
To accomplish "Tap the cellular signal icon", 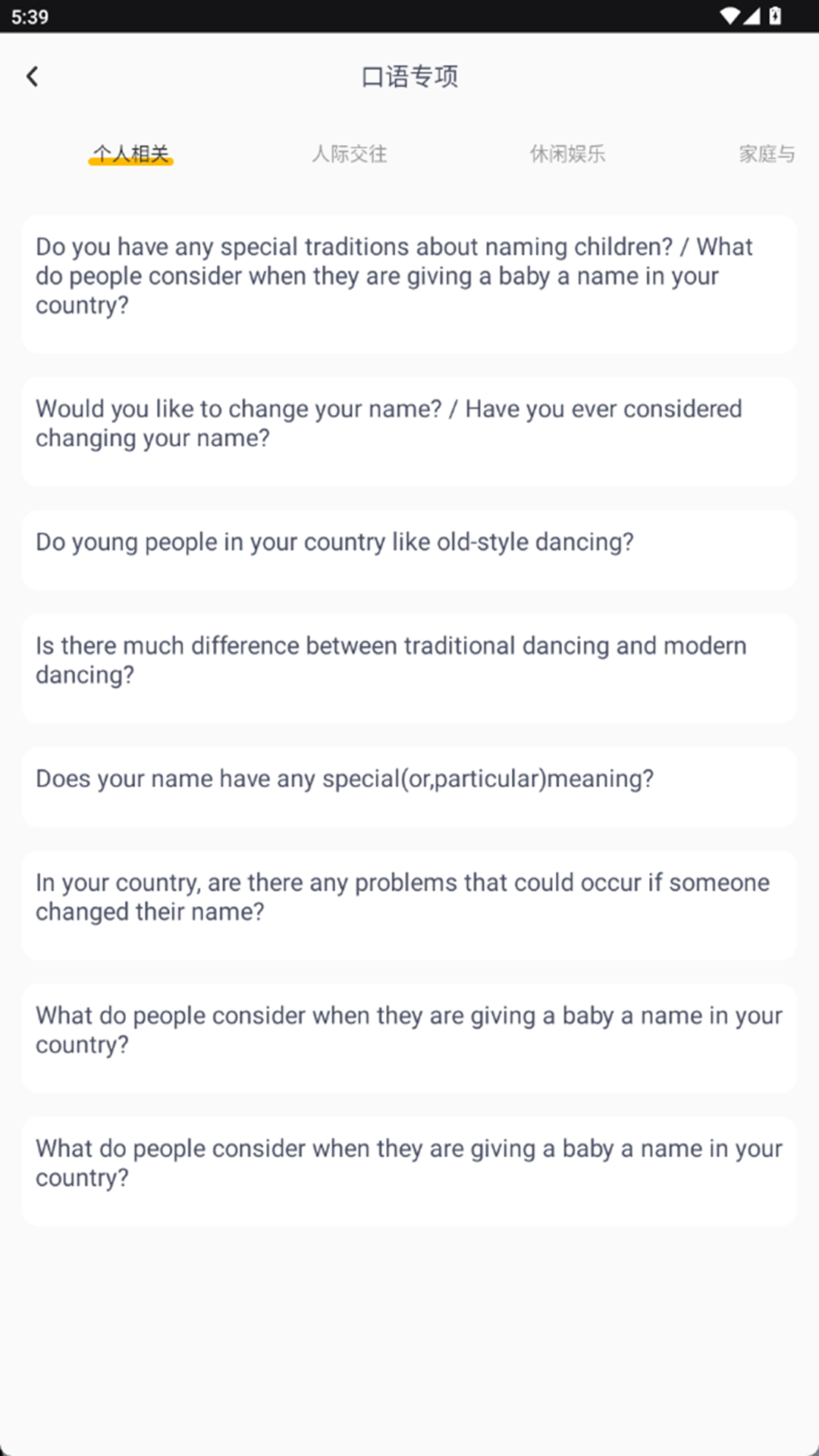I will pos(752,16).
